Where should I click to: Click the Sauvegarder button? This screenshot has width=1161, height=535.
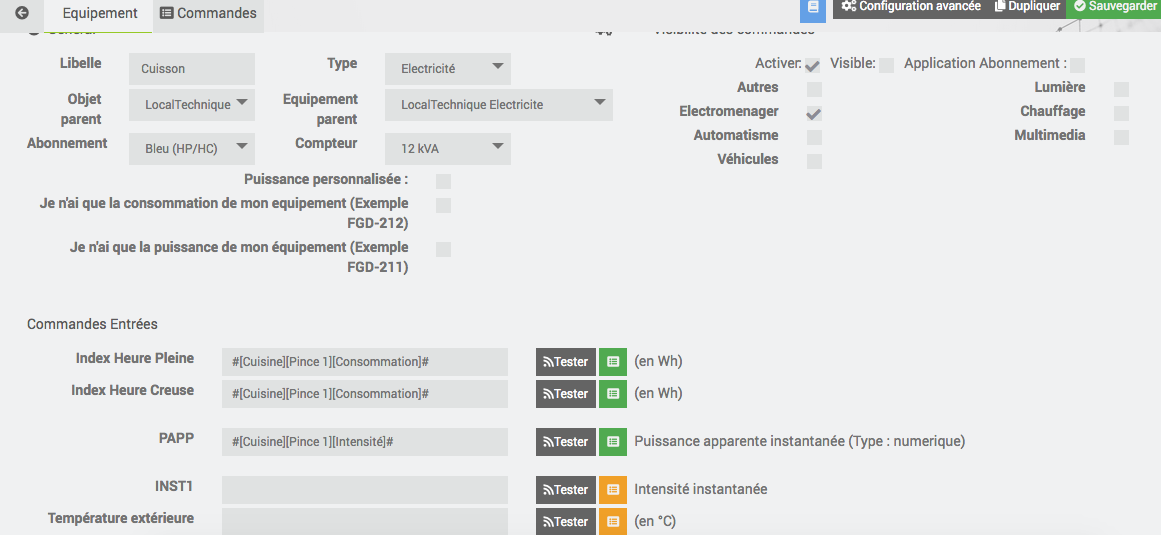pos(1114,7)
